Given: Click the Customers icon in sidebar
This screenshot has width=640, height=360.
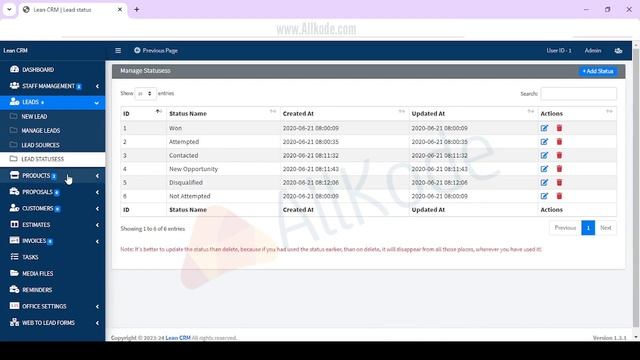Looking at the screenshot, I should pyautogui.click(x=14, y=208).
